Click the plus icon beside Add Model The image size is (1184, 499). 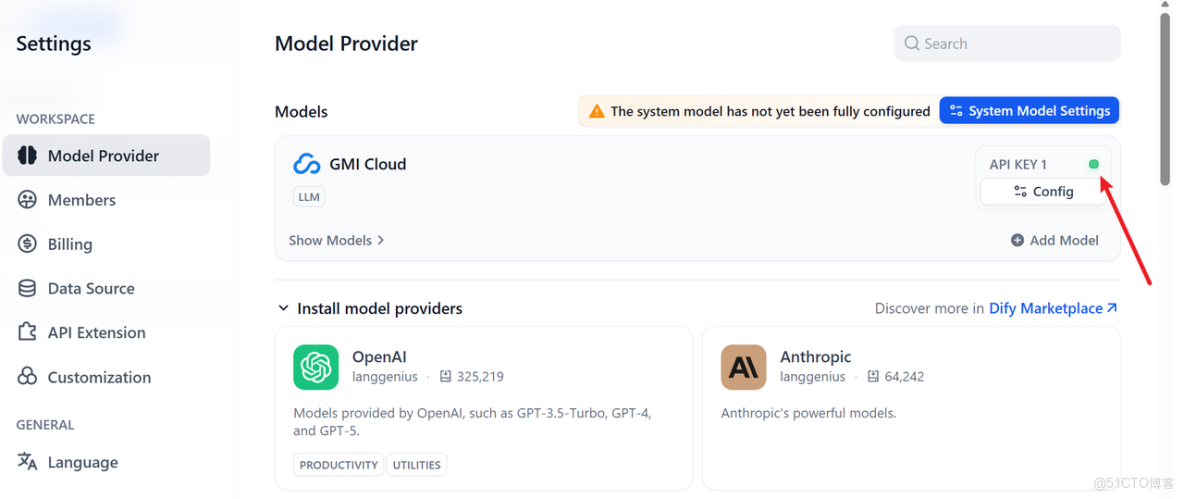[1017, 240]
